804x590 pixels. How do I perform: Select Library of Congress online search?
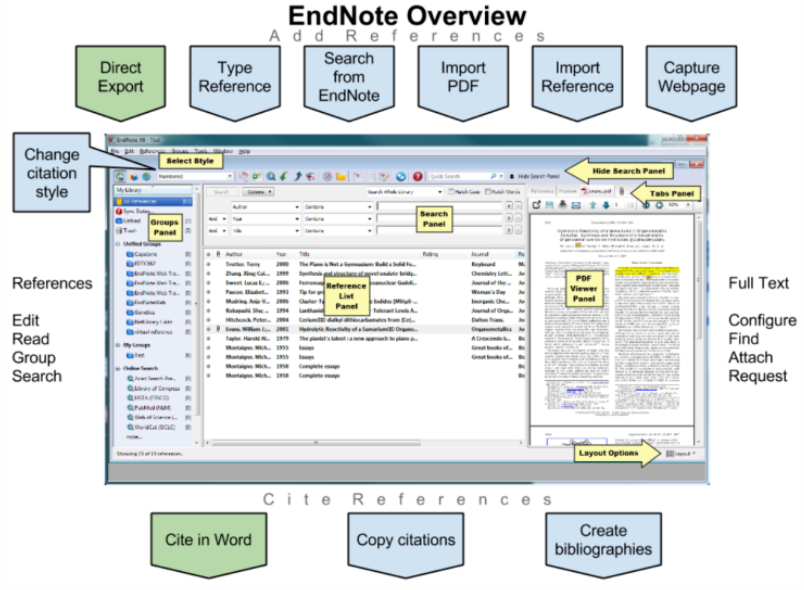tap(156, 389)
